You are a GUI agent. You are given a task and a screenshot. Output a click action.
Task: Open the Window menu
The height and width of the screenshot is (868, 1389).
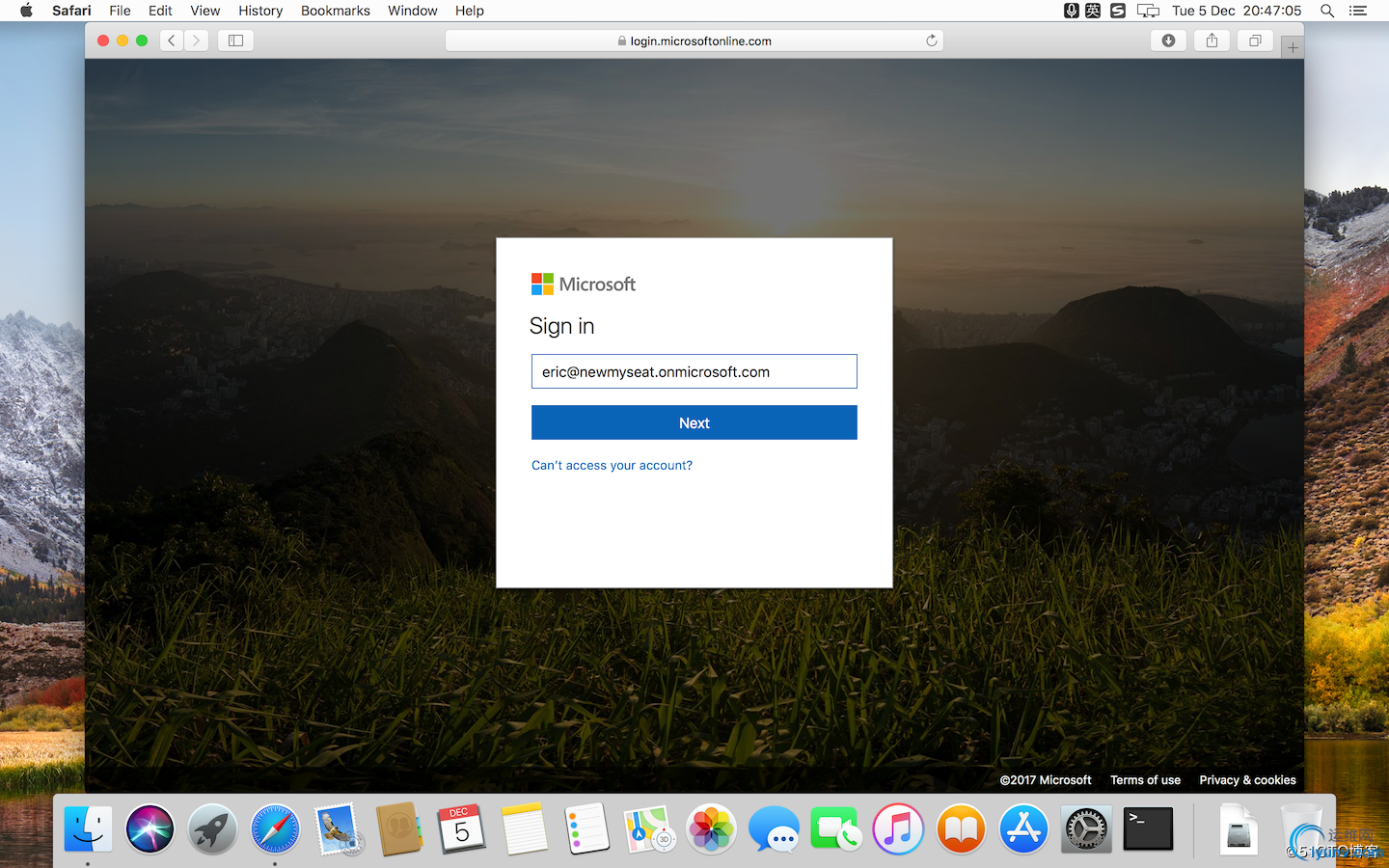click(x=413, y=11)
